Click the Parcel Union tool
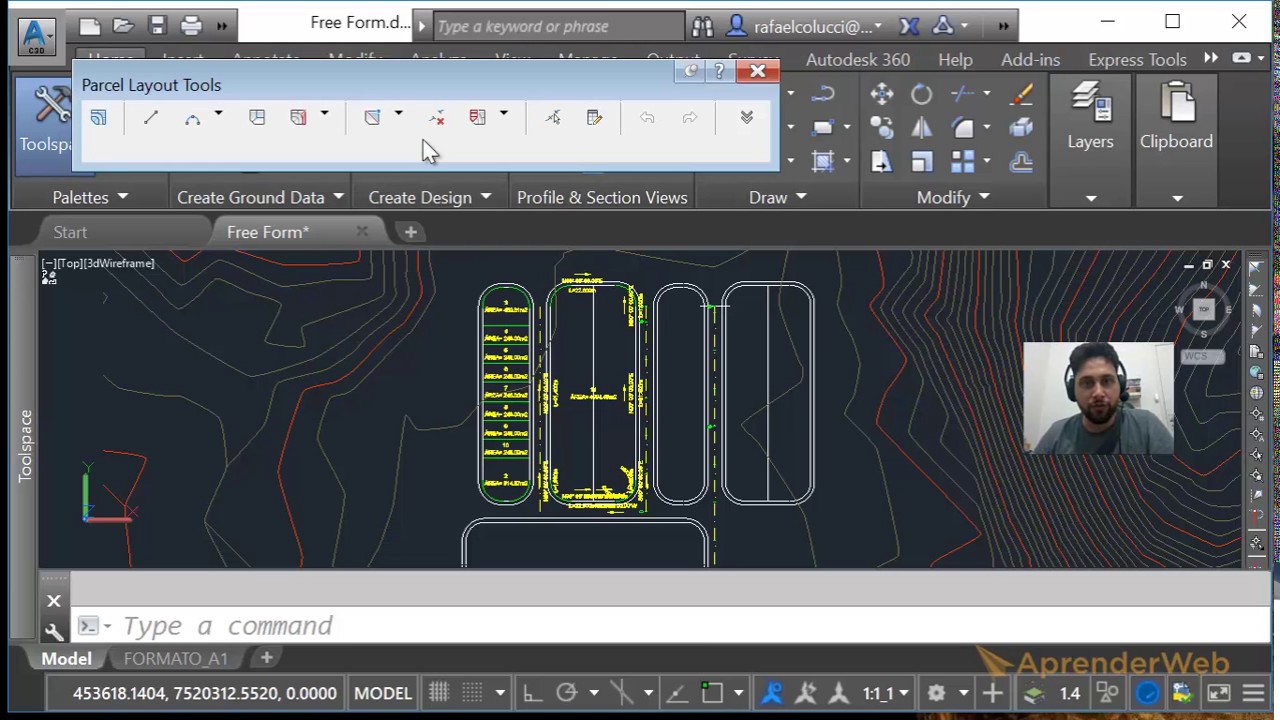The height and width of the screenshot is (720, 1280). point(478,118)
